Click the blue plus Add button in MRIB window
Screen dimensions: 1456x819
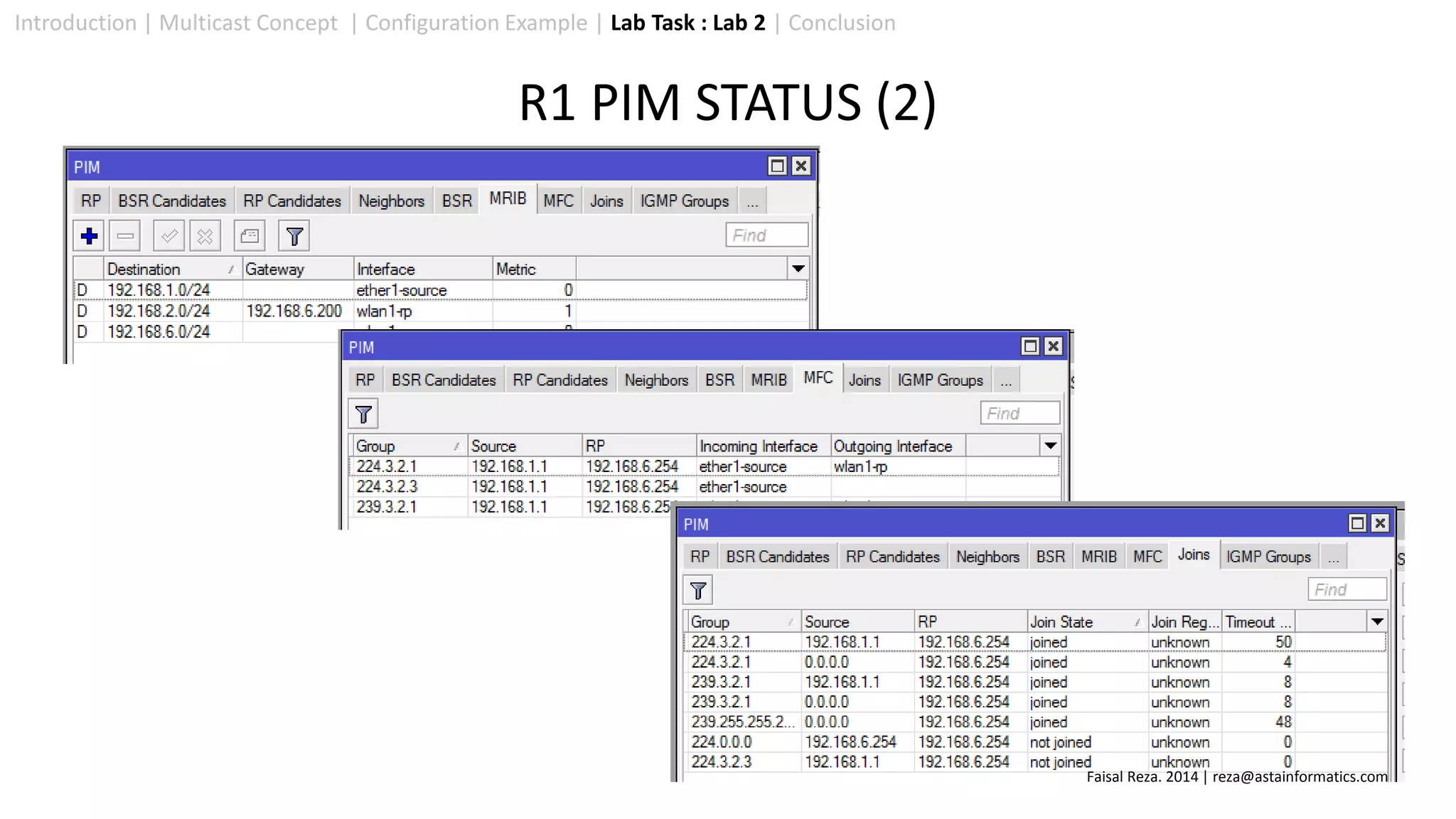pos(89,236)
